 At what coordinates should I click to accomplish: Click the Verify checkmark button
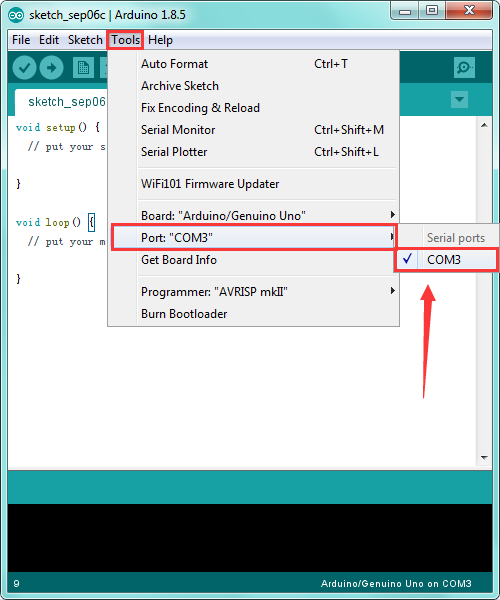click(24, 68)
